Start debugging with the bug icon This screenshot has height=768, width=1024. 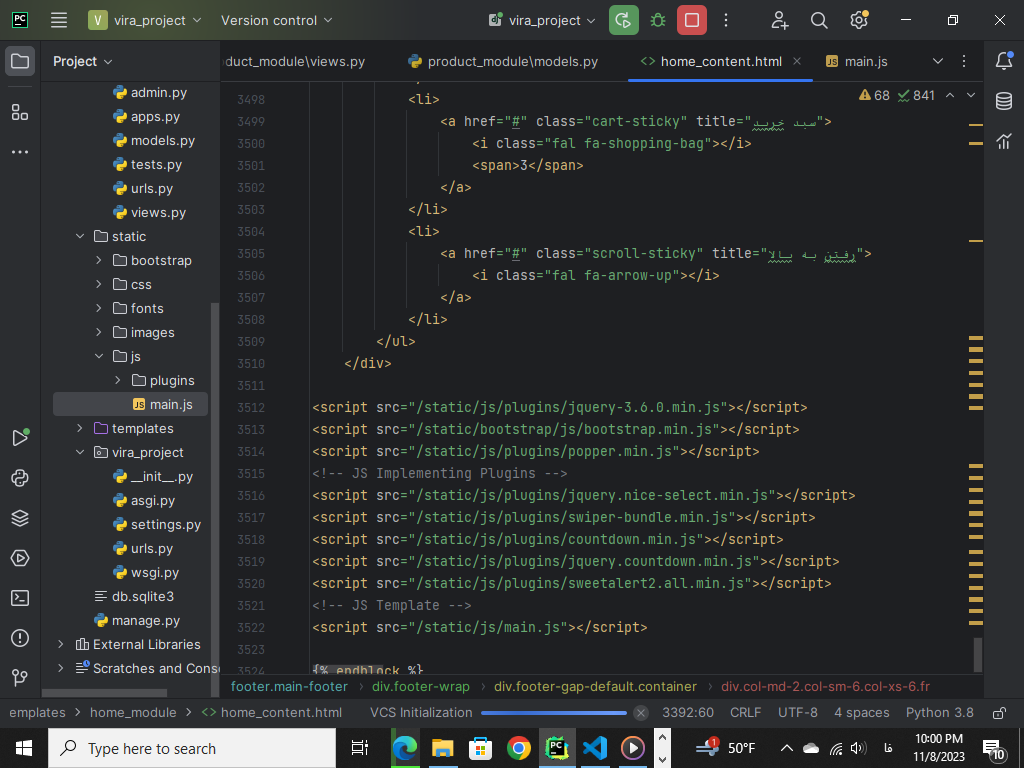658,20
